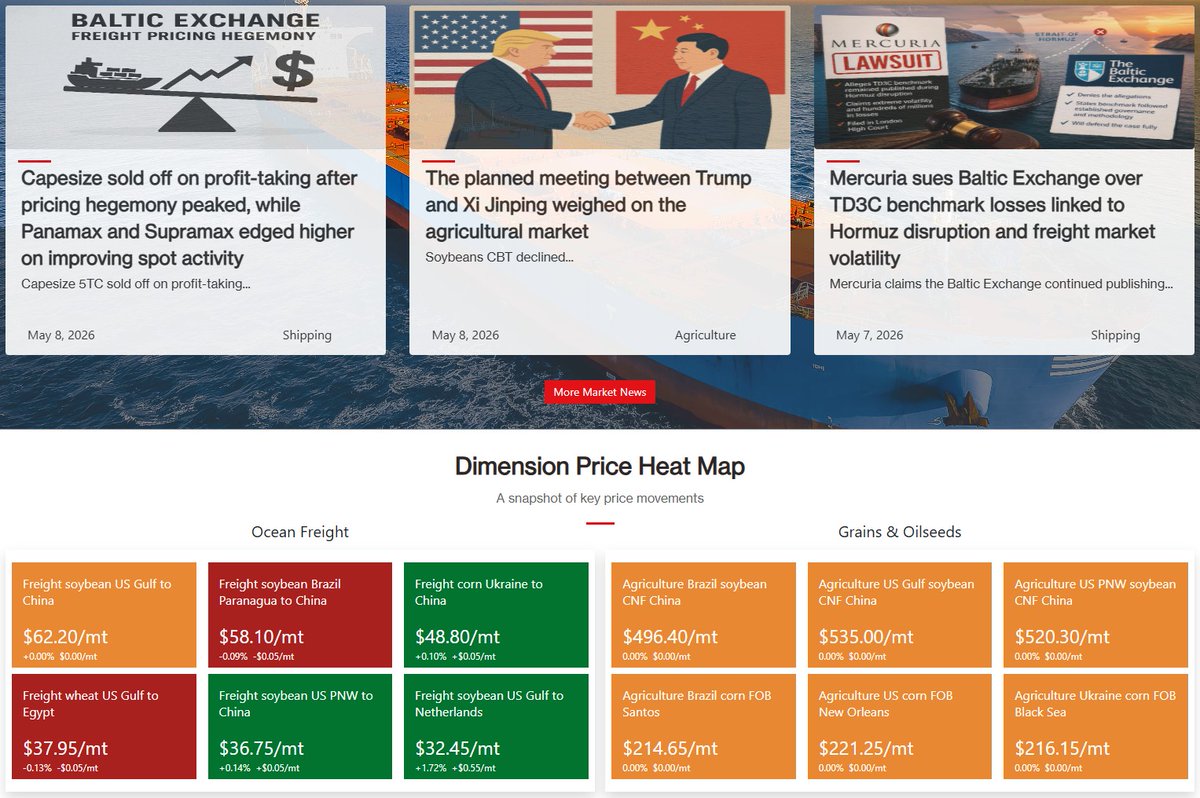Screen dimensions: 1200x798
Task: Click the Shipping tag on the Capesize card
Action: [x=307, y=335]
